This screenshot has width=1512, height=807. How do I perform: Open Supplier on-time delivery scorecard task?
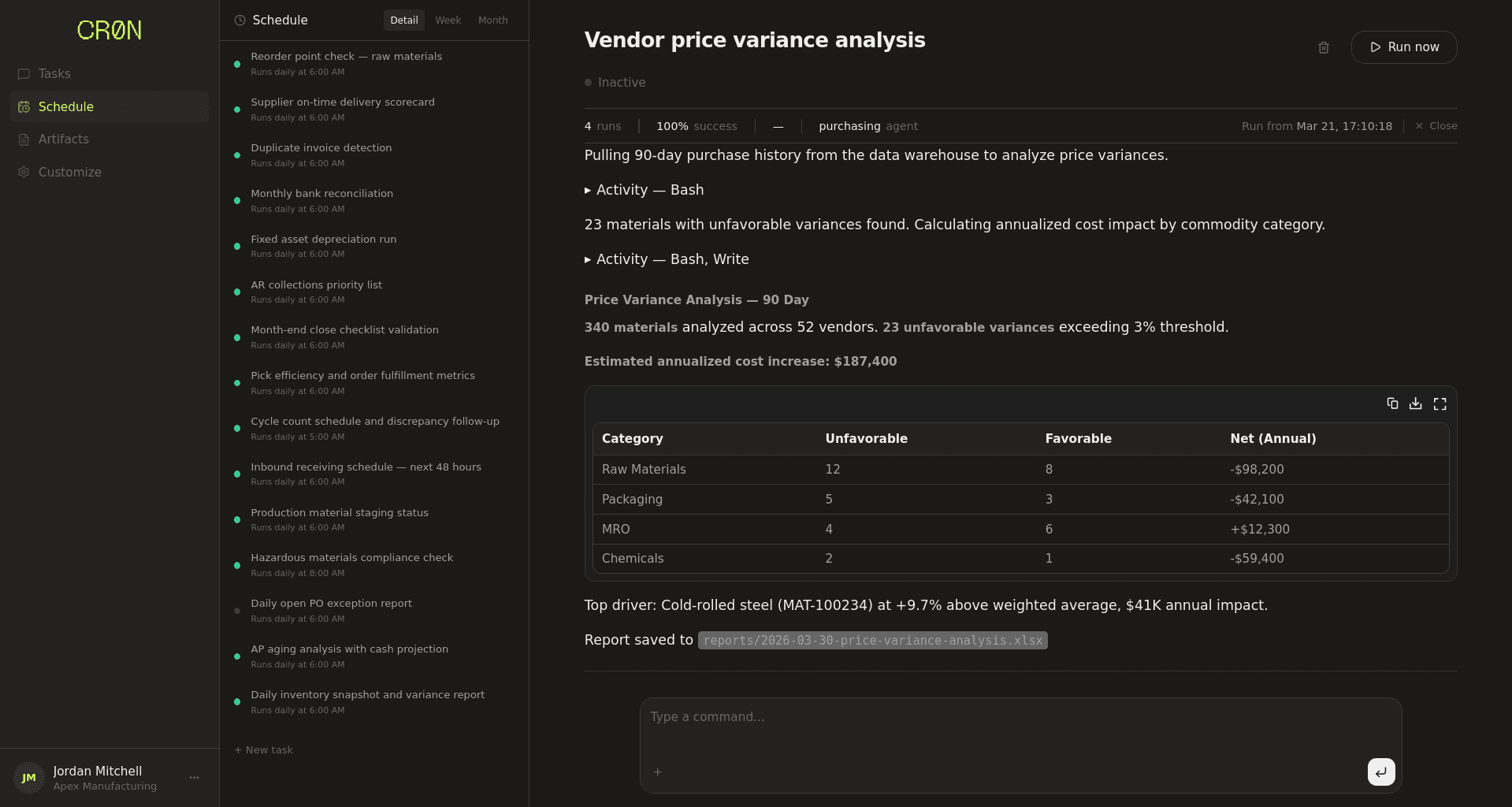click(374, 110)
